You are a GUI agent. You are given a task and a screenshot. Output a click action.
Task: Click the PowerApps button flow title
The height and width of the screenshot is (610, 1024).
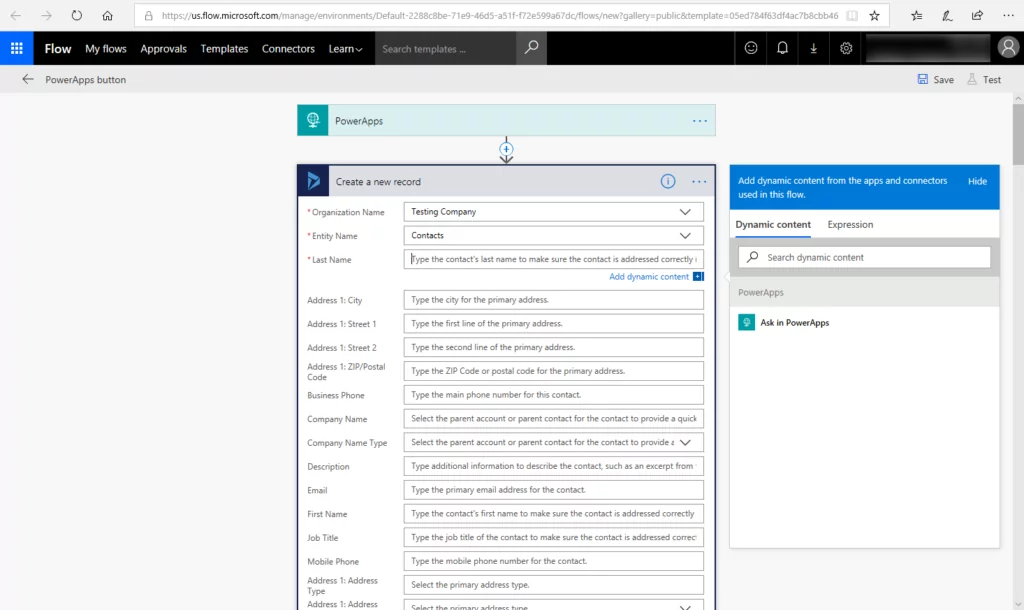click(86, 80)
